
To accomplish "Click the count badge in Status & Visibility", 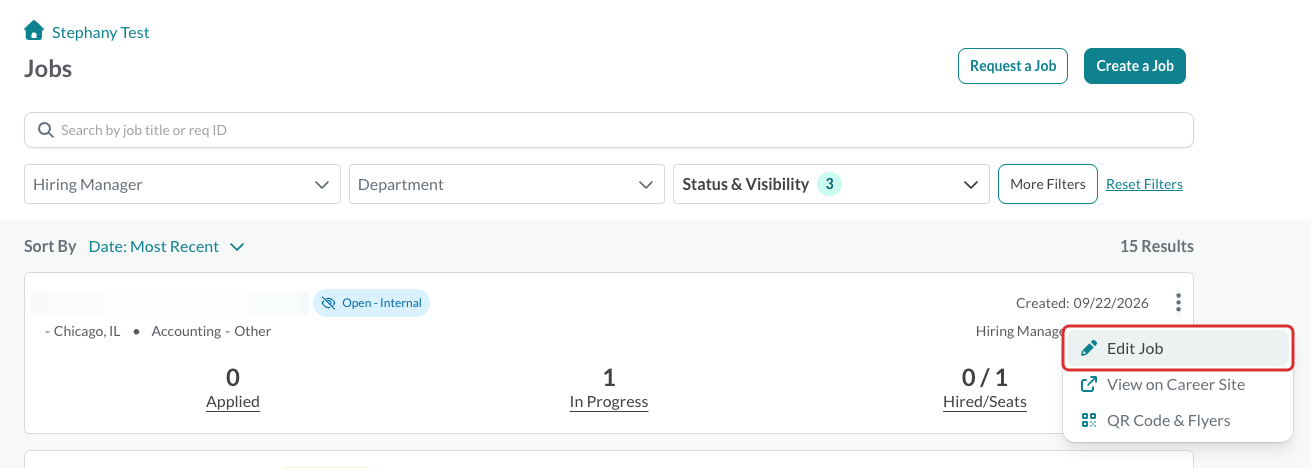I will point(829,184).
